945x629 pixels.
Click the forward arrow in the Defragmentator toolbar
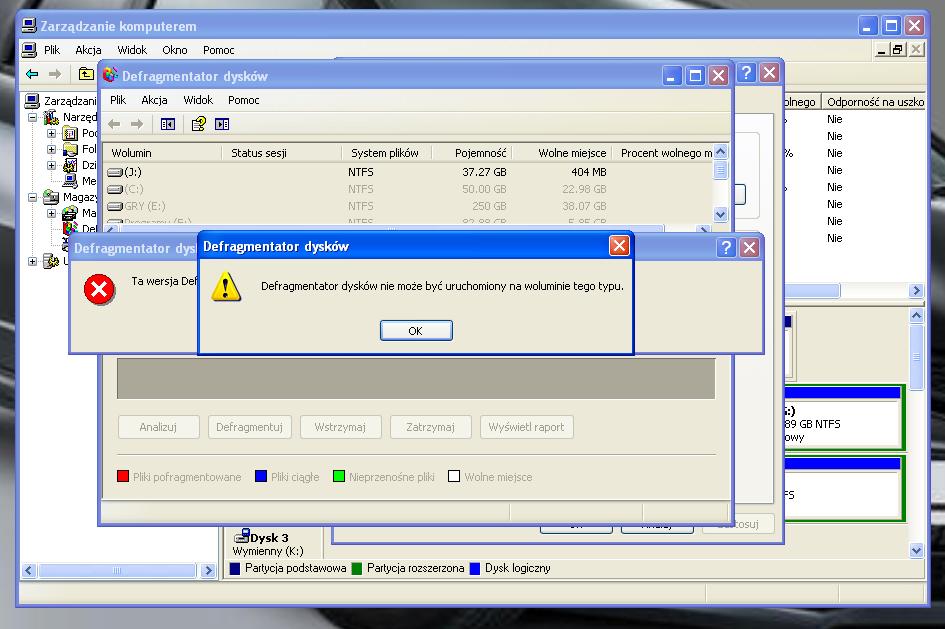pyautogui.click(x=137, y=124)
